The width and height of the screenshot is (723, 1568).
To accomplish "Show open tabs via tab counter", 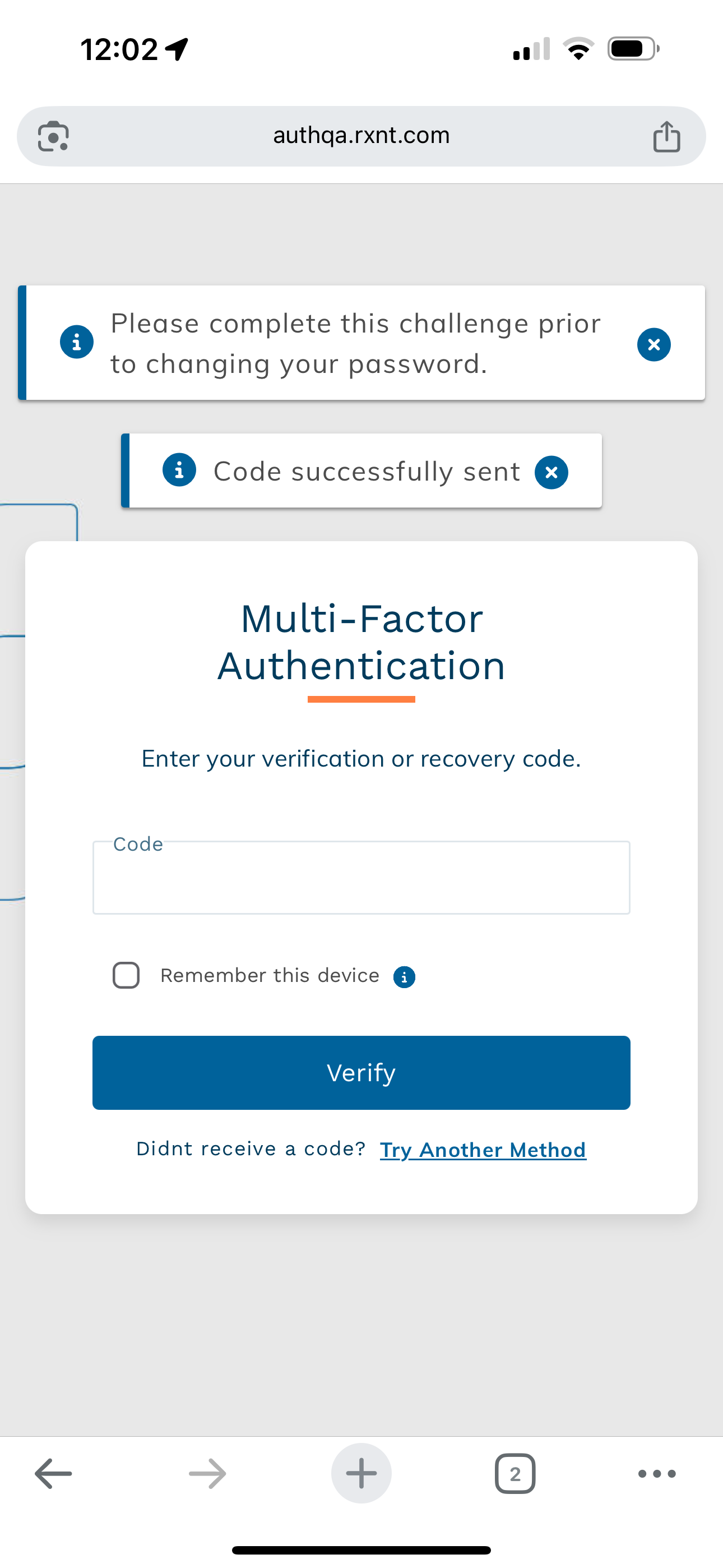I will pyautogui.click(x=515, y=1474).
